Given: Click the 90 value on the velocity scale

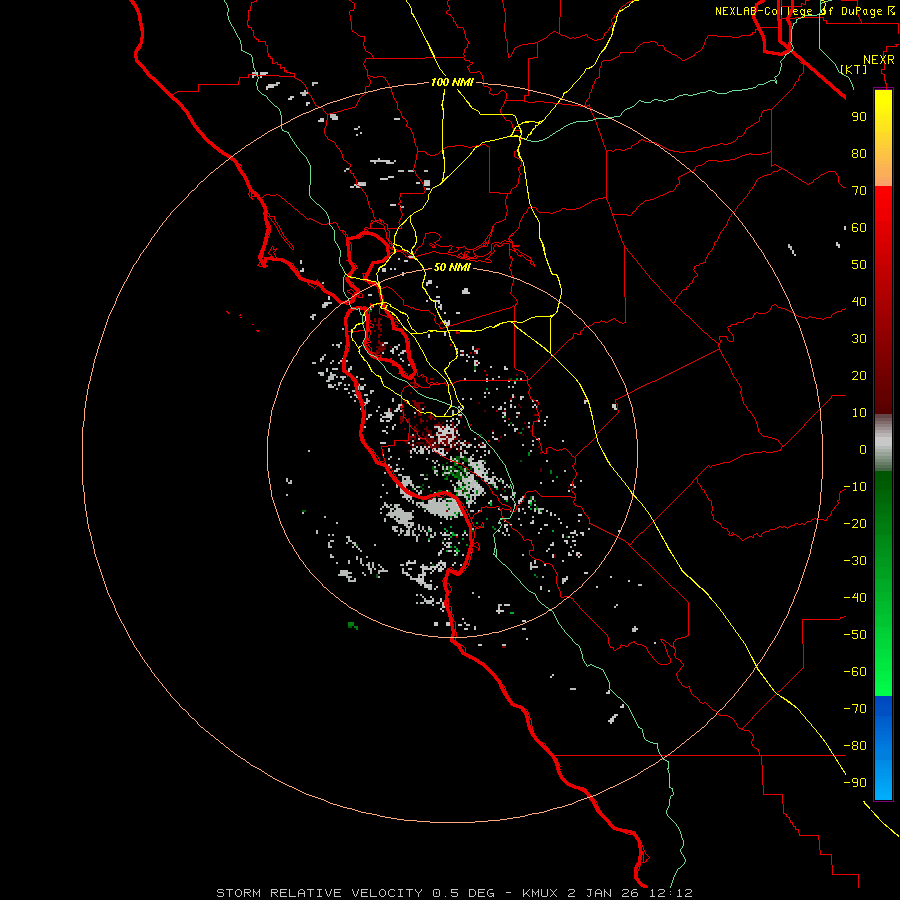Looking at the screenshot, I should (x=859, y=117).
